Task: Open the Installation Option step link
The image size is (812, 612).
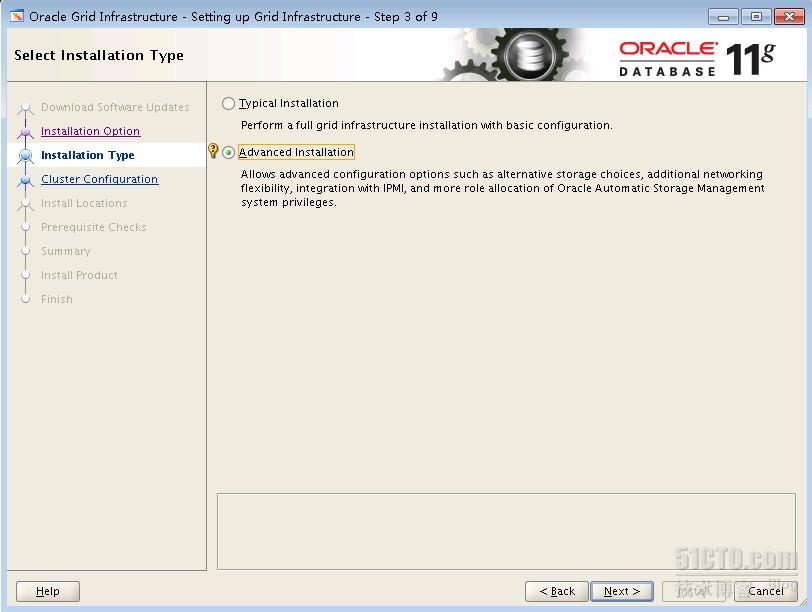Action: 90,131
